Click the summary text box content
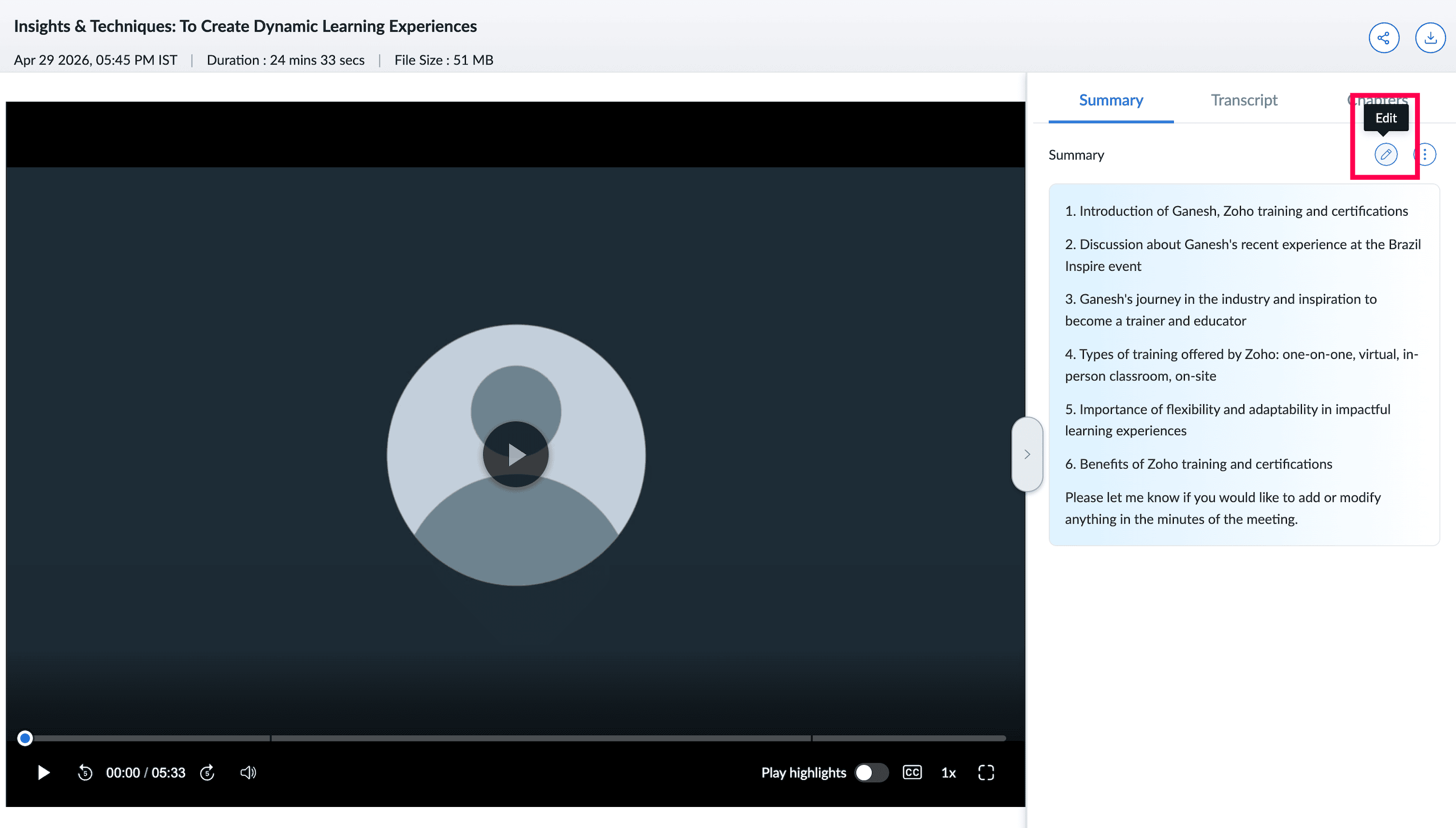 [1243, 364]
